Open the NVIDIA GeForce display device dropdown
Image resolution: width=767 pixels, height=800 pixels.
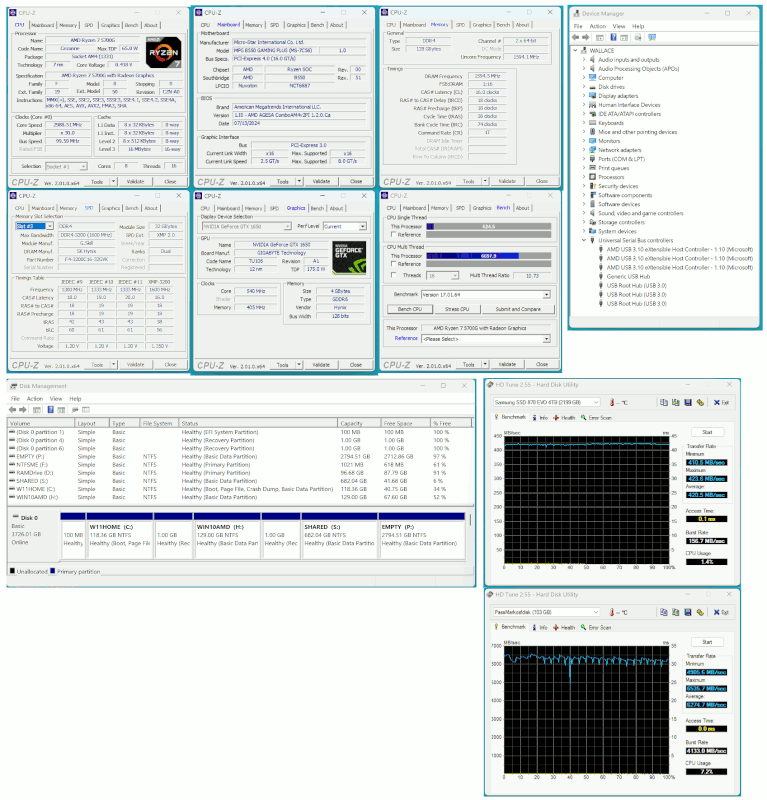288,226
